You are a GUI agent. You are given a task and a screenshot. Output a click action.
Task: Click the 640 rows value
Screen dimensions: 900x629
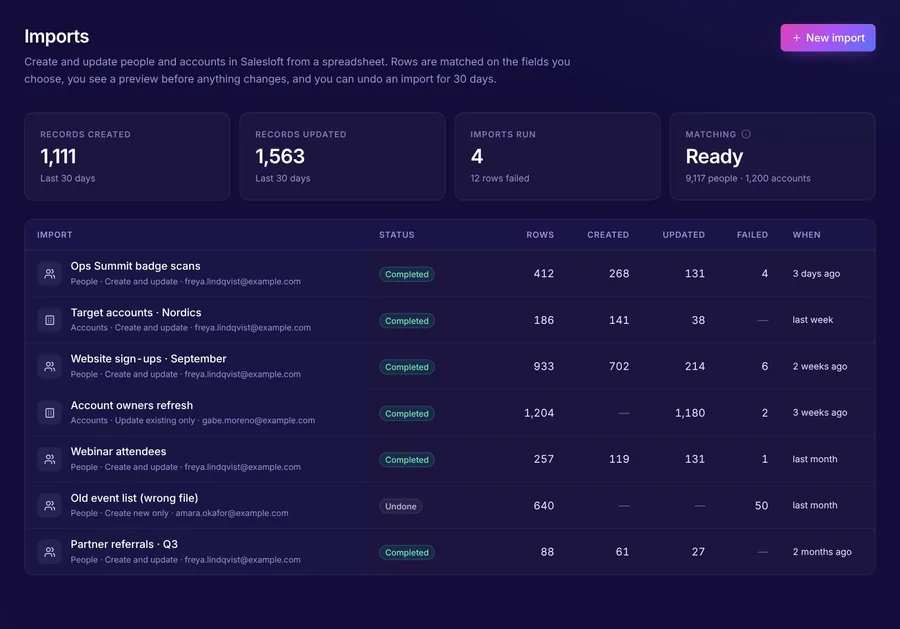click(544, 506)
